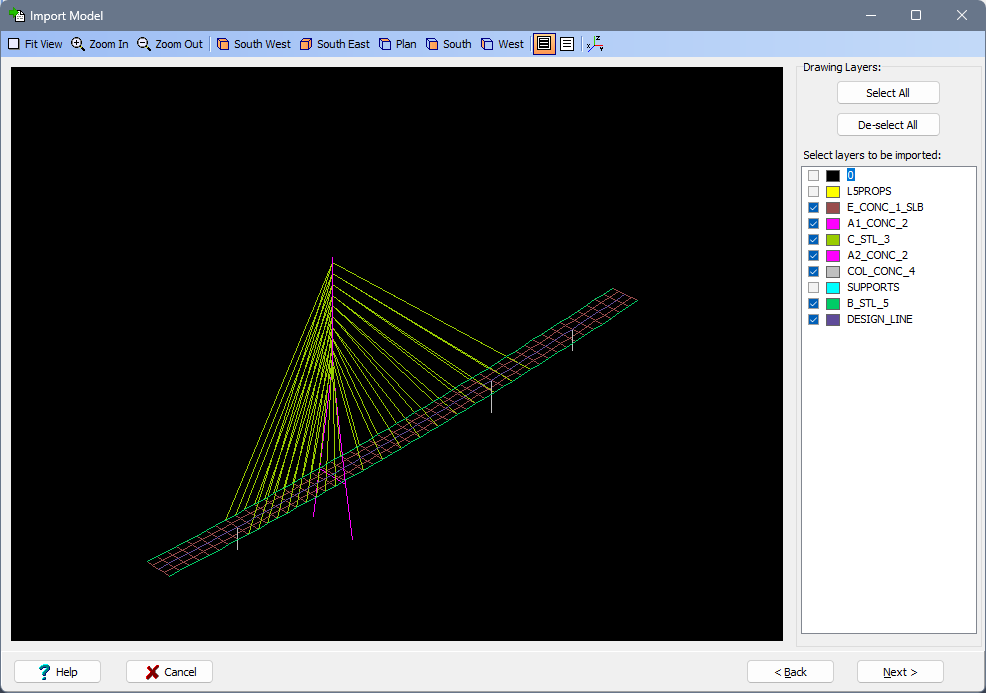
Task: Uncheck the COL_CONC_4 layer
Action: click(813, 271)
